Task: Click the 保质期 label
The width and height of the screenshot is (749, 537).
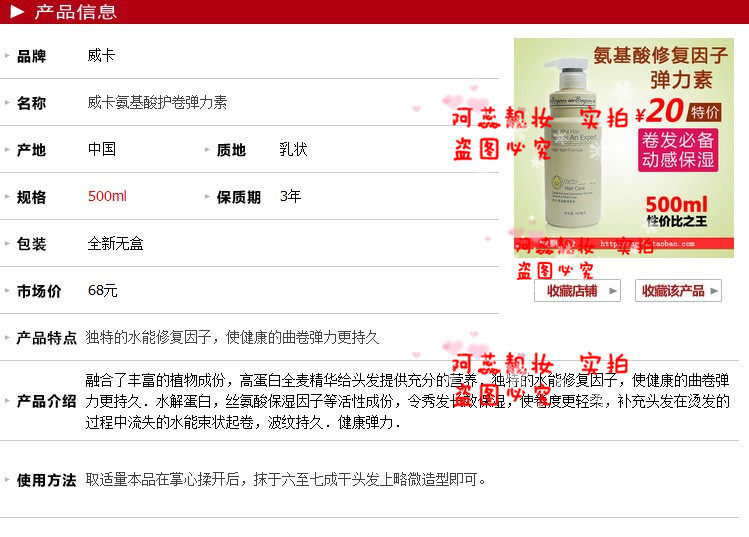Action: click(x=239, y=197)
